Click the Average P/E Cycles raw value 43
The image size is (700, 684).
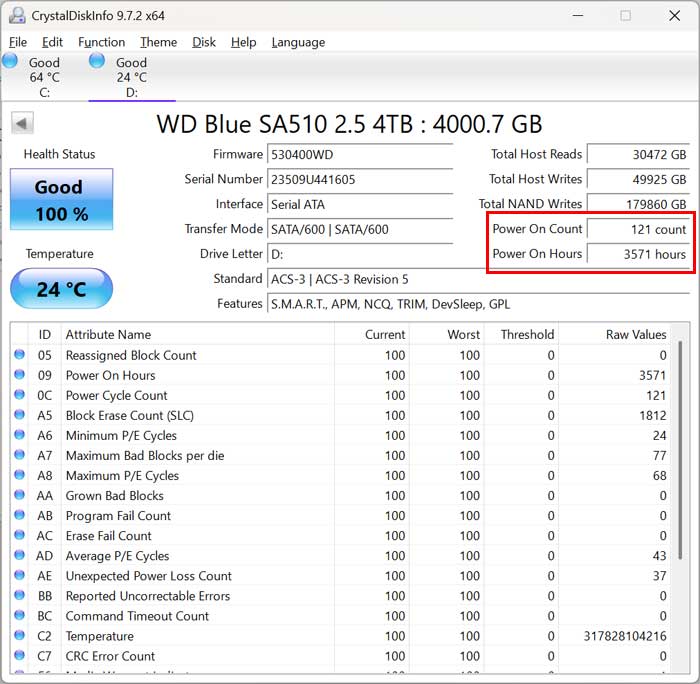659,556
